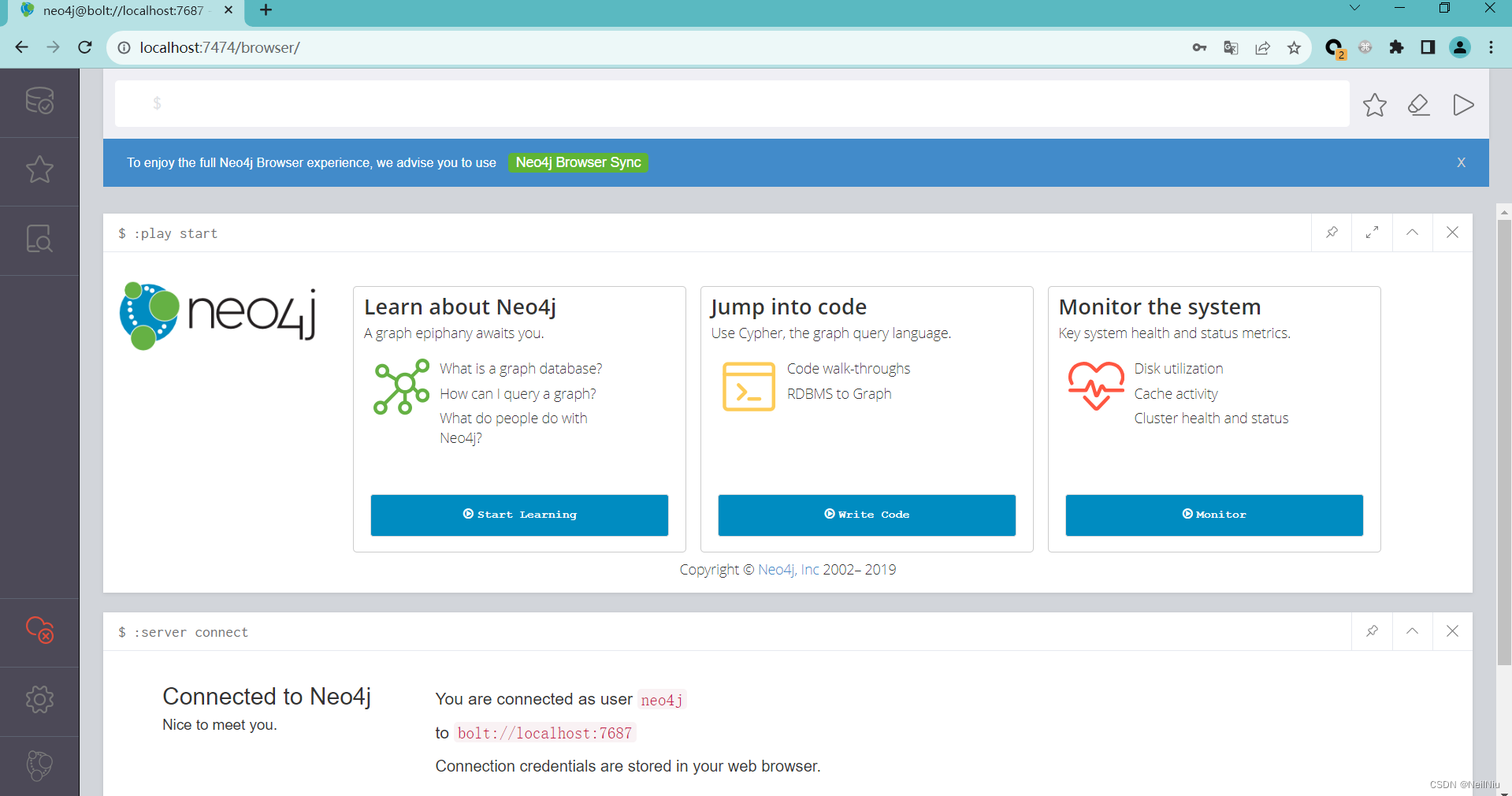Click the address bar URL

click(220, 47)
